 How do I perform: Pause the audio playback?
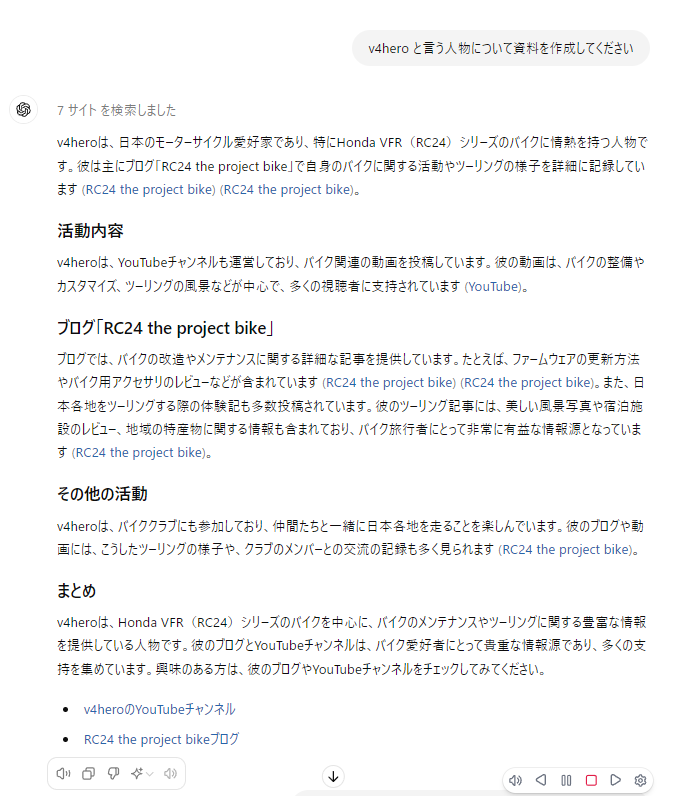point(566,780)
